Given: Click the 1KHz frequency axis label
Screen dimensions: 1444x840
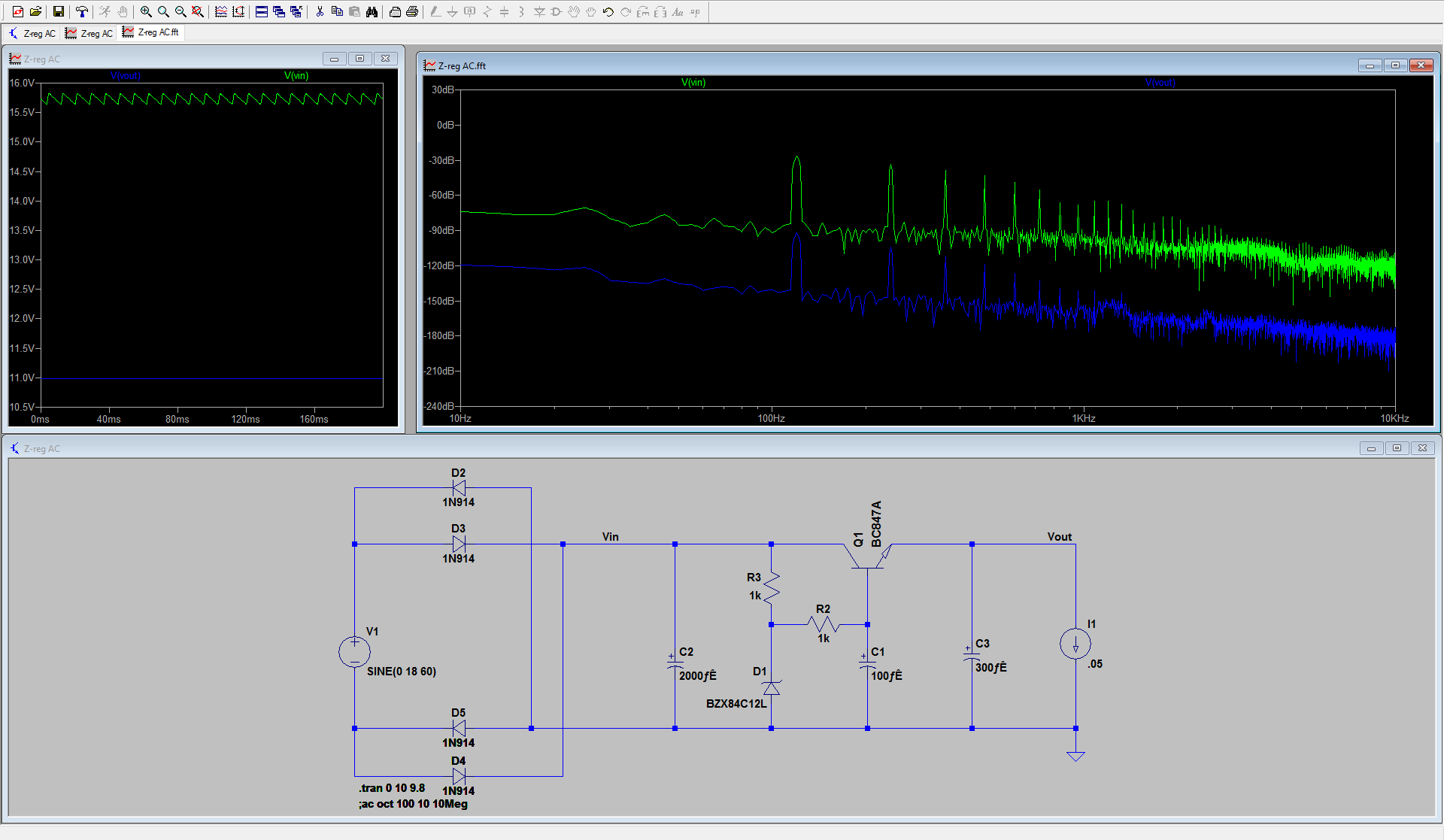Looking at the screenshot, I should 1084,418.
